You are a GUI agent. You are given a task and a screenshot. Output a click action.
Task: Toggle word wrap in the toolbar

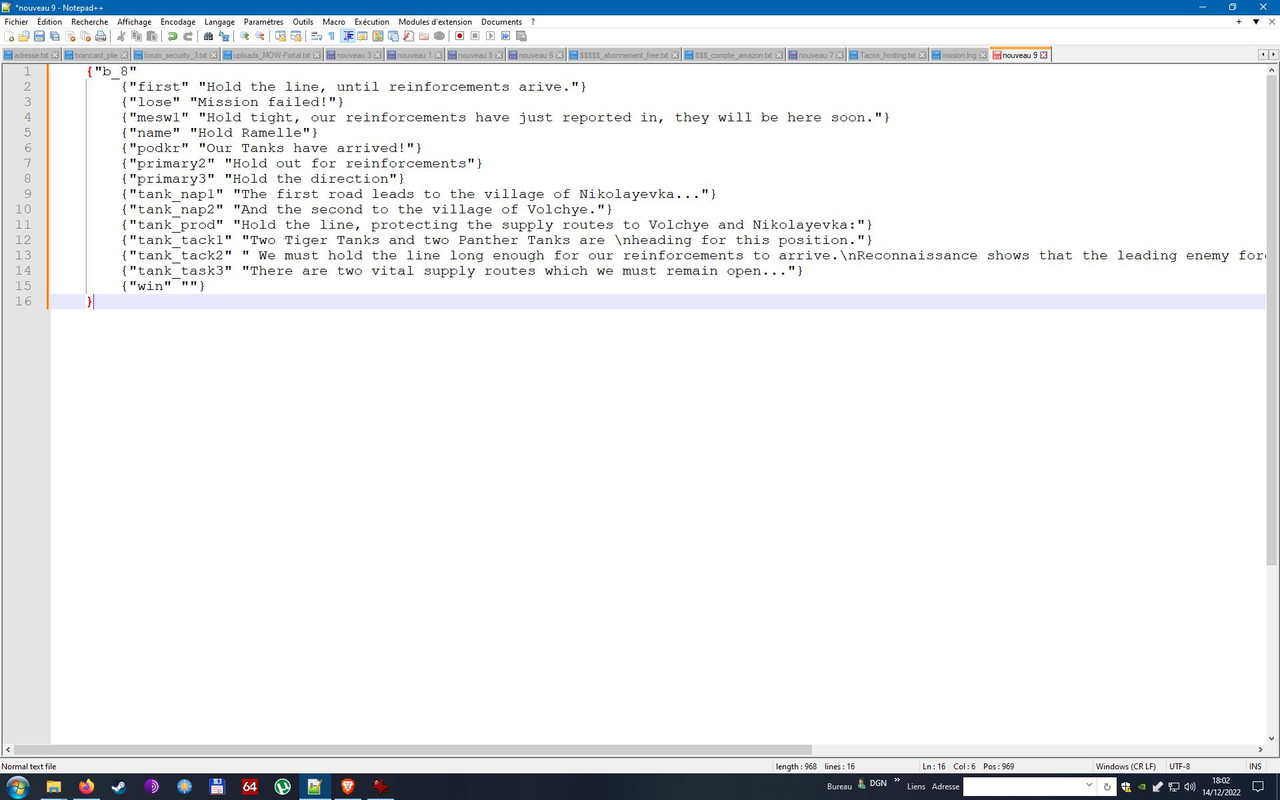pyautogui.click(x=316, y=36)
